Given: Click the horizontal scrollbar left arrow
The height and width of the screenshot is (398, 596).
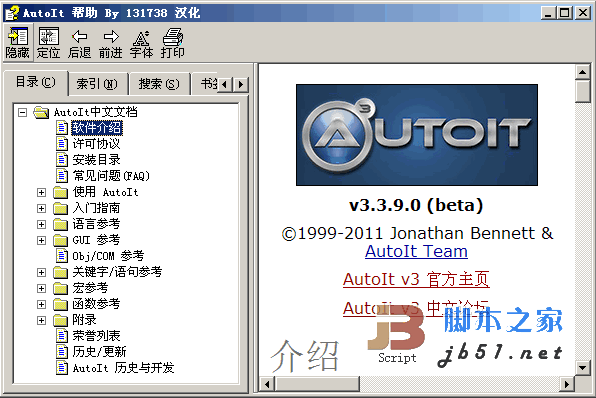Looking at the screenshot, I should (x=267, y=384).
